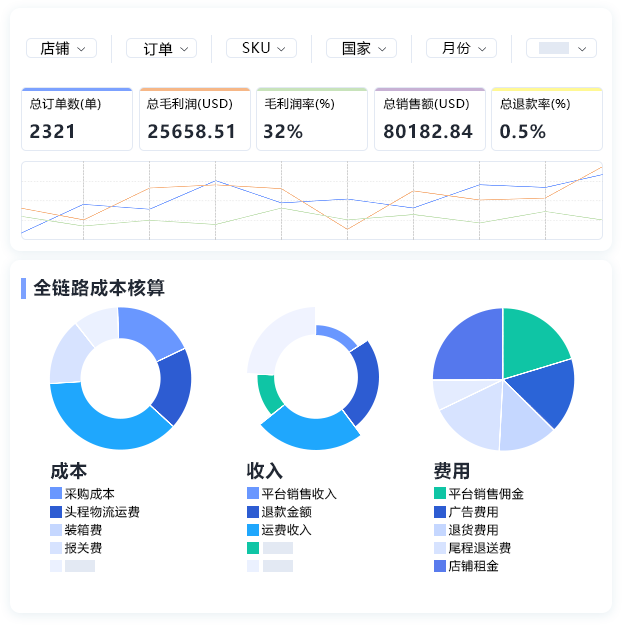Select the 毛利润率(%) card showing 32%
Image resolution: width=622 pixels, height=625 pixels.
(312, 119)
